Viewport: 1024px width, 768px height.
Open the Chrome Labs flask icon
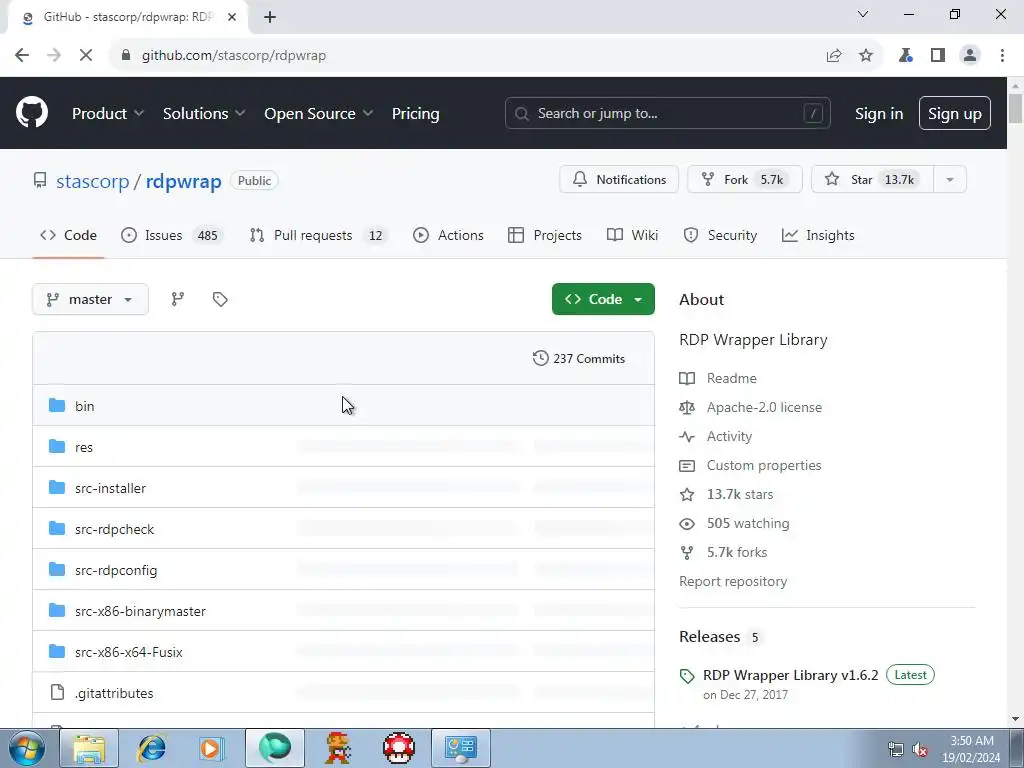point(905,56)
